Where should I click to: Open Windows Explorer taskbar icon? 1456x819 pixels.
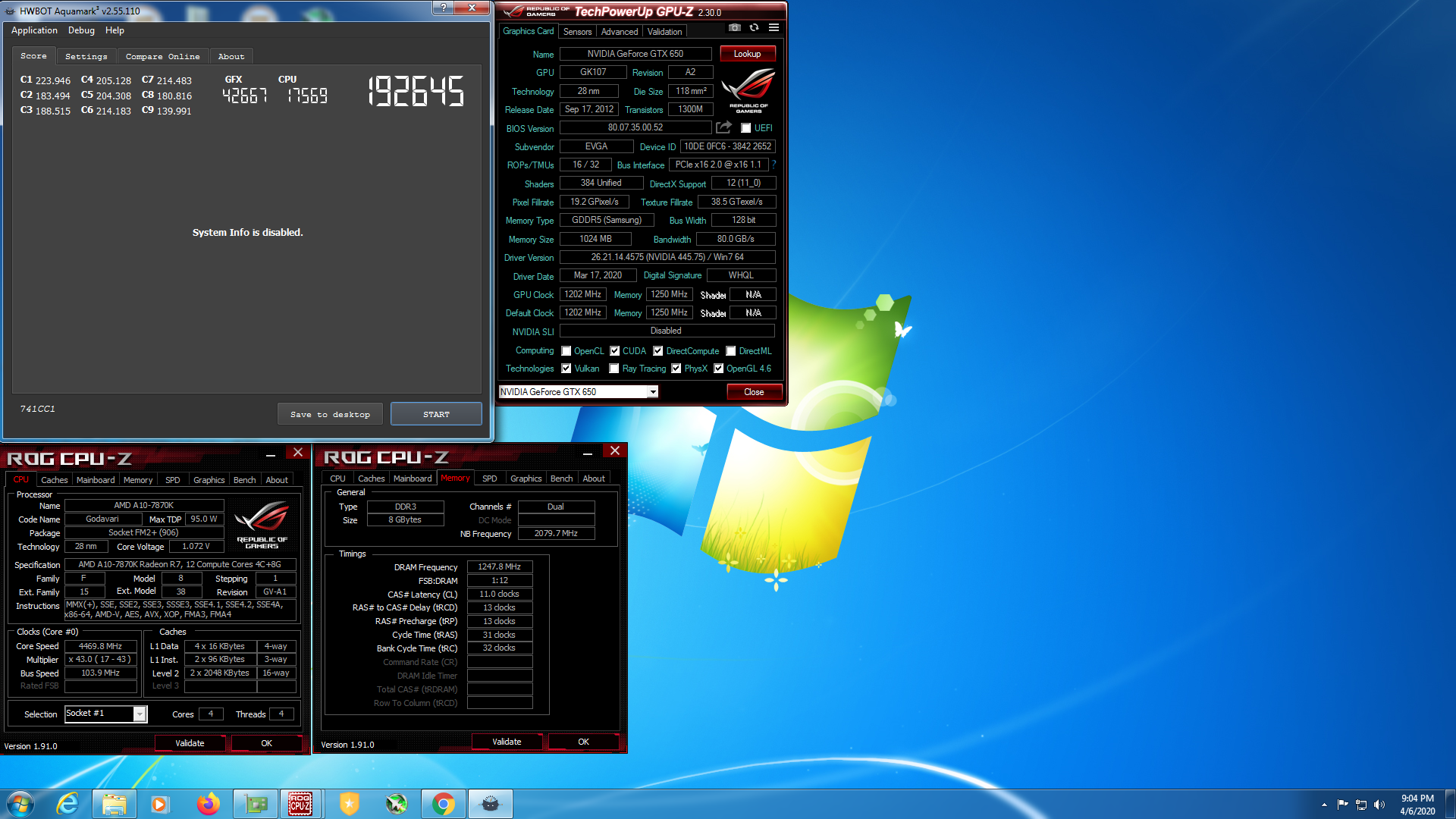tap(114, 804)
